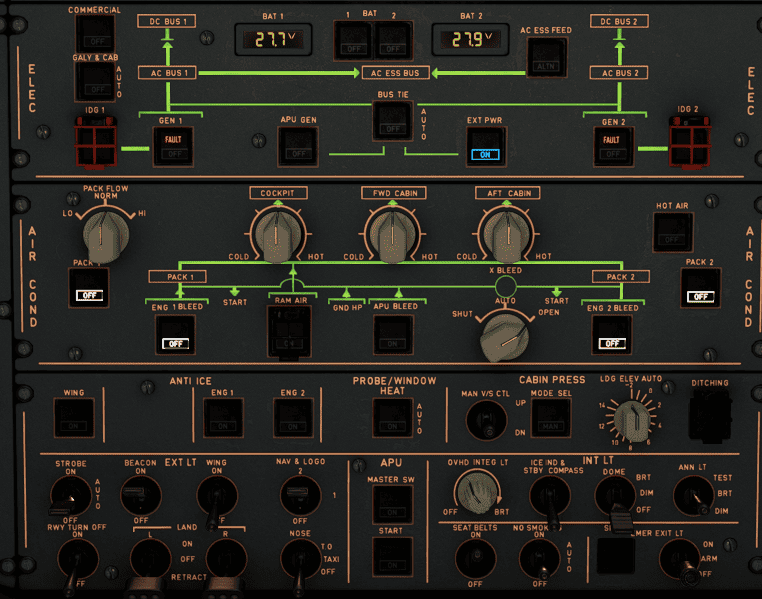This screenshot has width=762, height=599.
Task: Toggle the ENG 1 BLEED OFF button
Action: click(x=177, y=334)
